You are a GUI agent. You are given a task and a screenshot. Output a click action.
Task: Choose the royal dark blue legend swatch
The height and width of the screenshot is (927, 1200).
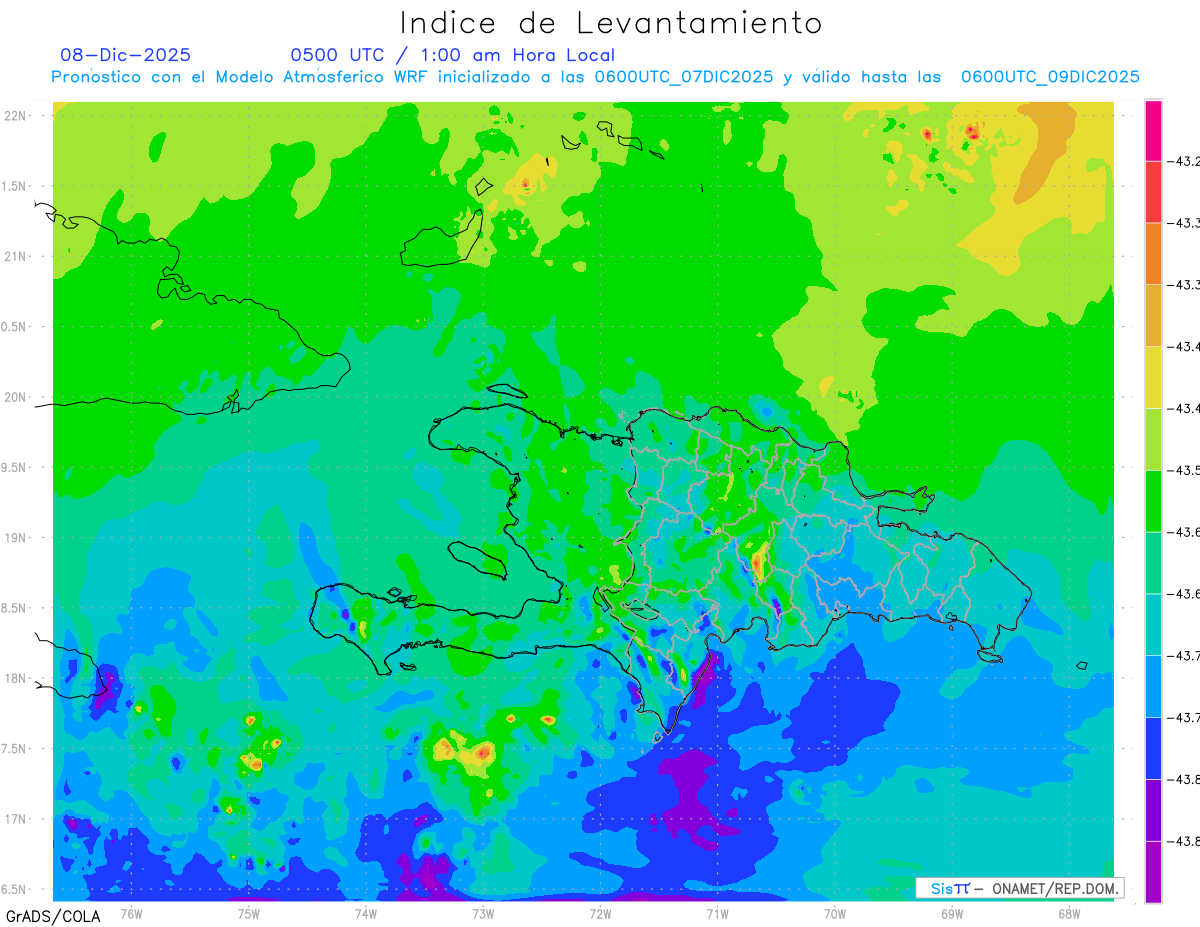pyautogui.click(x=1153, y=748)
